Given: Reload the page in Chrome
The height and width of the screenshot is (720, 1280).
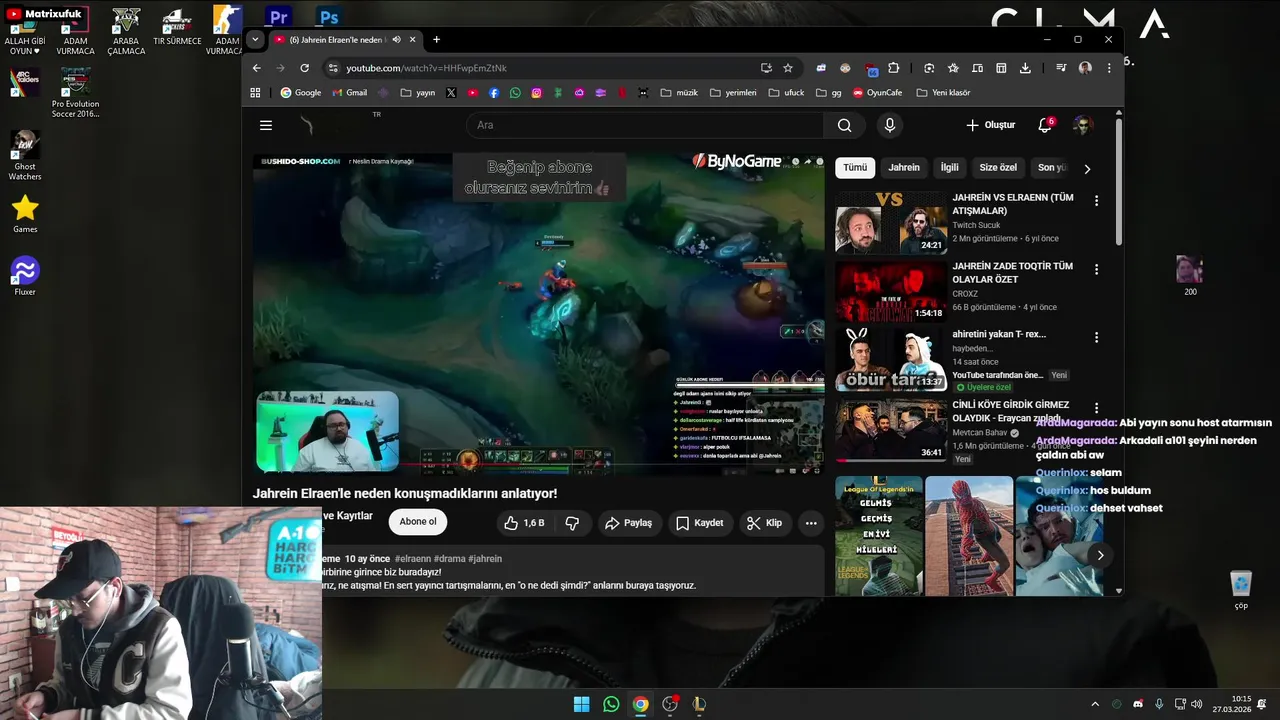Looking at the screenshot, I should (x=305, y=68).
